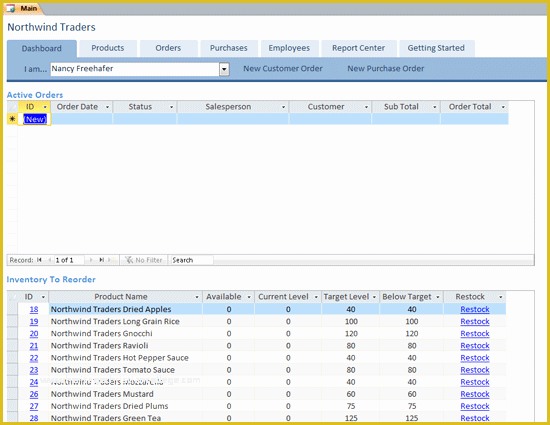
Task: Open product ID 18 link
Action: tap(34, 309)
